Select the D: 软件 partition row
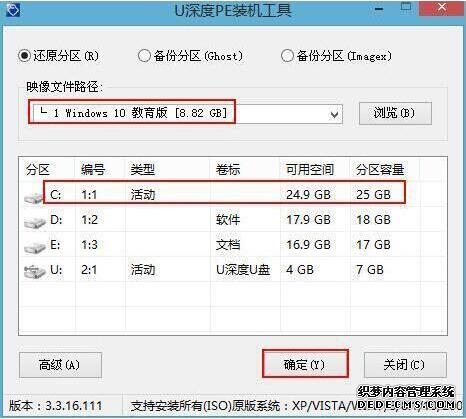The width and height of the screenshot is (466, 419). click(233, 220)
